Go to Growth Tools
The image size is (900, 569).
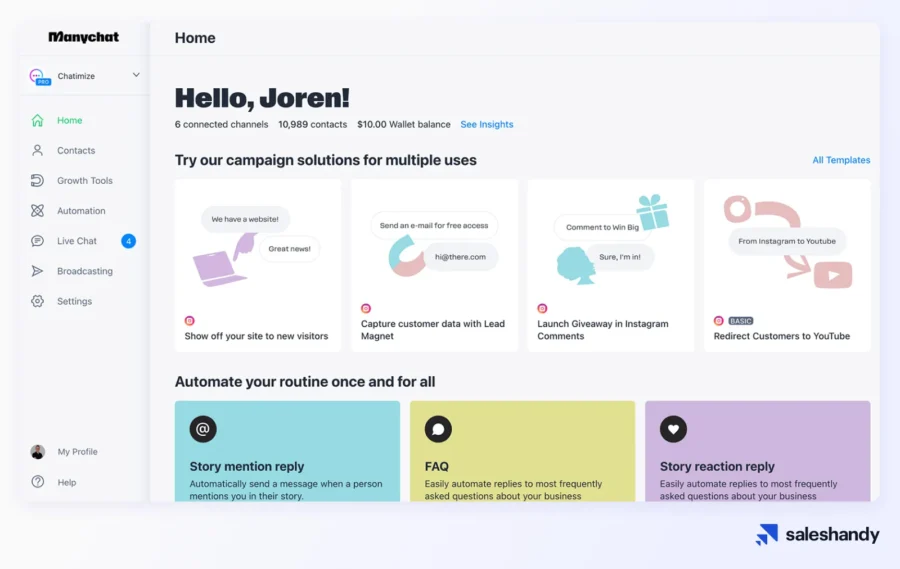coord(83,180)
